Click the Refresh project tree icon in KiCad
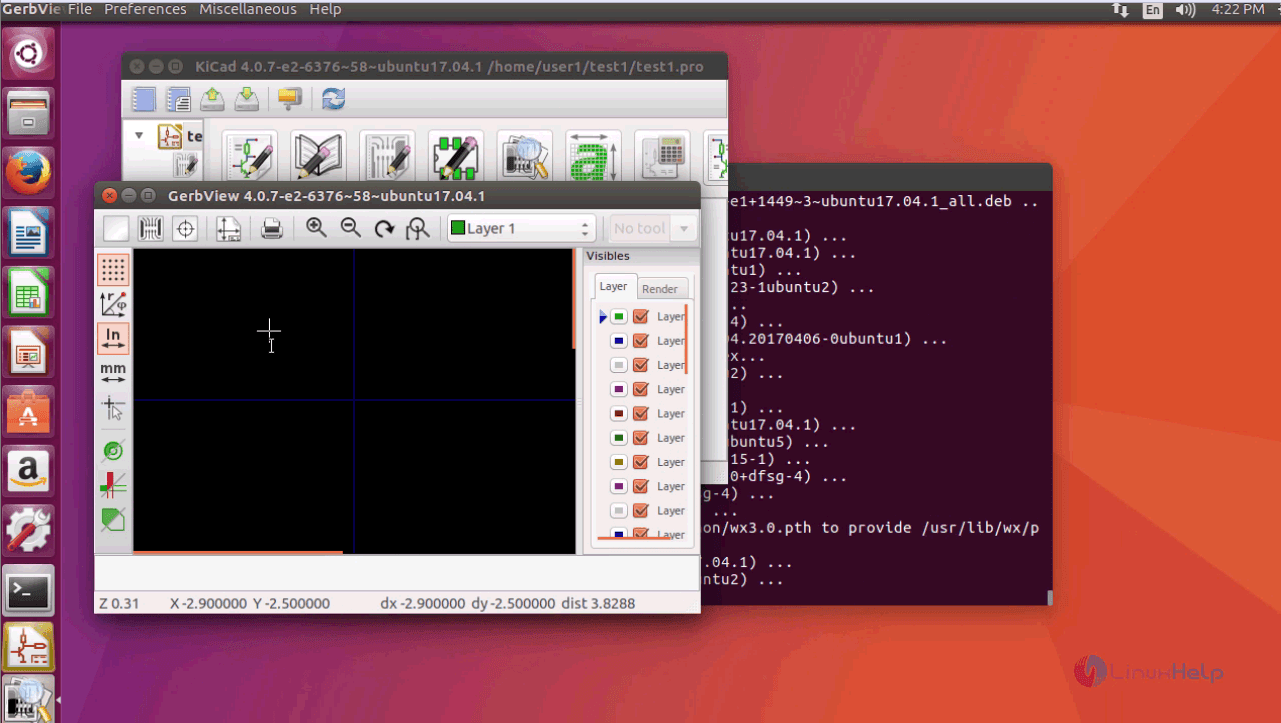This screenshot has height=723, width=1281. (x=333, y=99)
